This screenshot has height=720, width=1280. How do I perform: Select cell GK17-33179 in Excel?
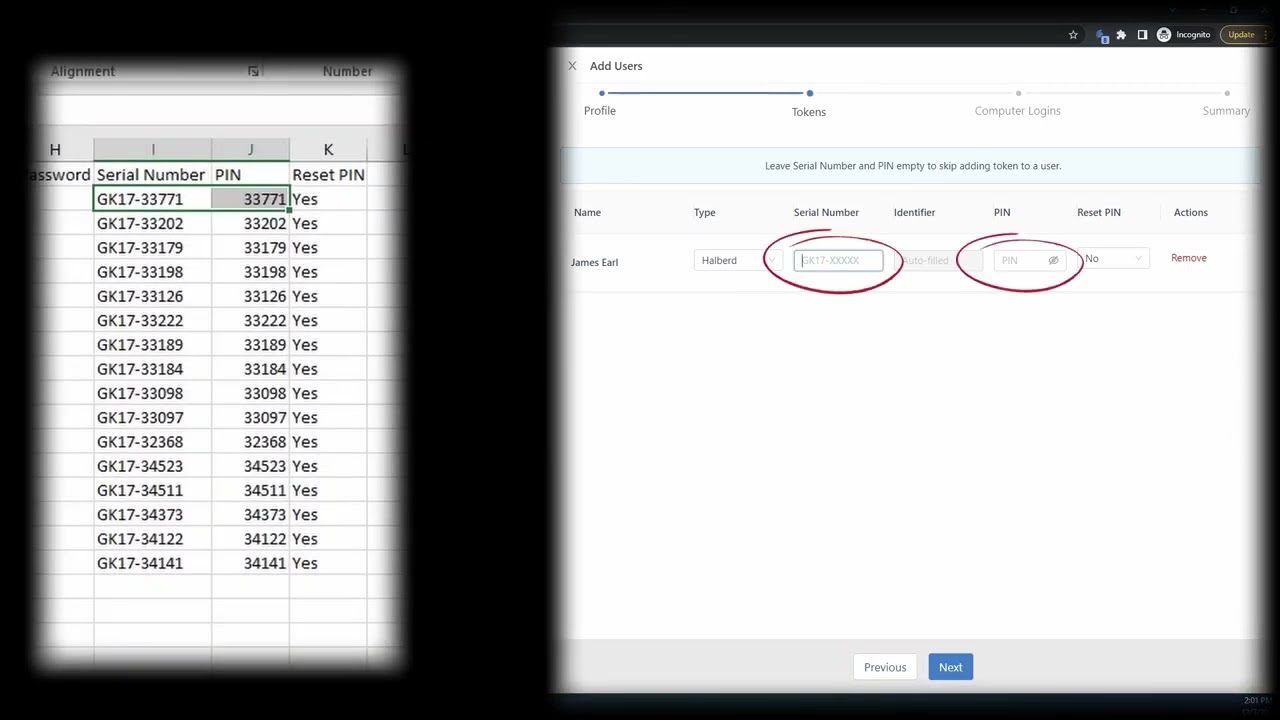pos(153,248)
